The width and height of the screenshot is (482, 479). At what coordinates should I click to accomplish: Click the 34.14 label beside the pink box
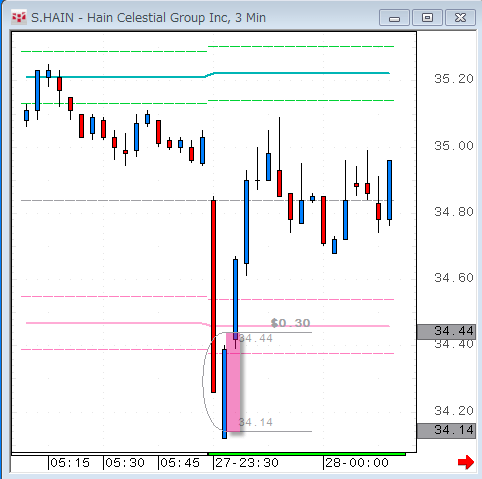[256, 422]
